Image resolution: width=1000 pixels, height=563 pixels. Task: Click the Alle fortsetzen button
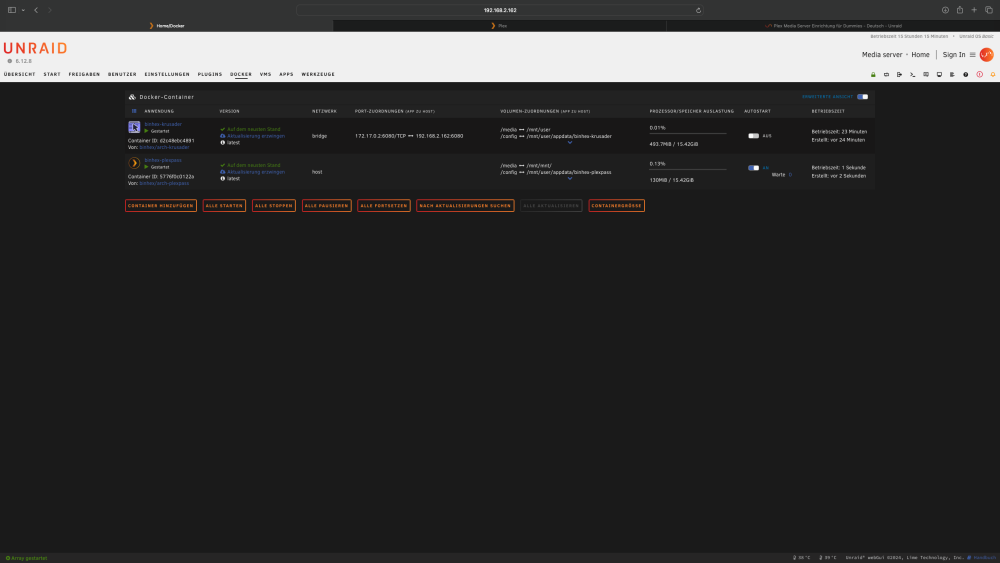pyautogui.click(x=383, y=206)
